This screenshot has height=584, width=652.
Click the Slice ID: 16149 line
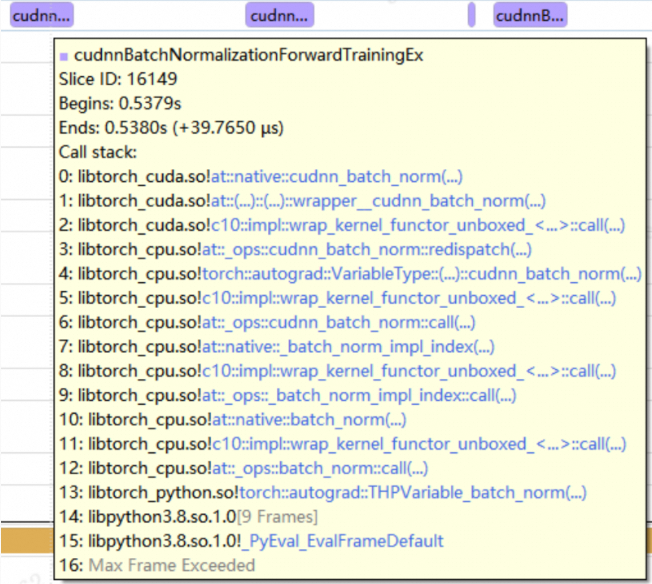tap(118, 79)
